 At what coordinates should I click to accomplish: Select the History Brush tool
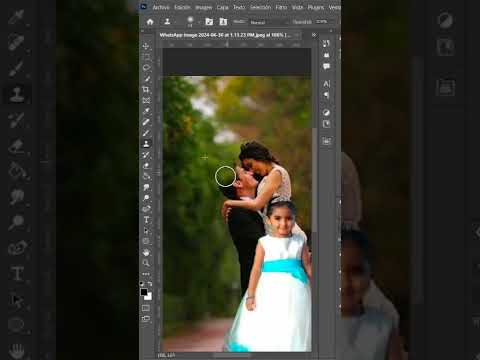click(x=146, y=155)
